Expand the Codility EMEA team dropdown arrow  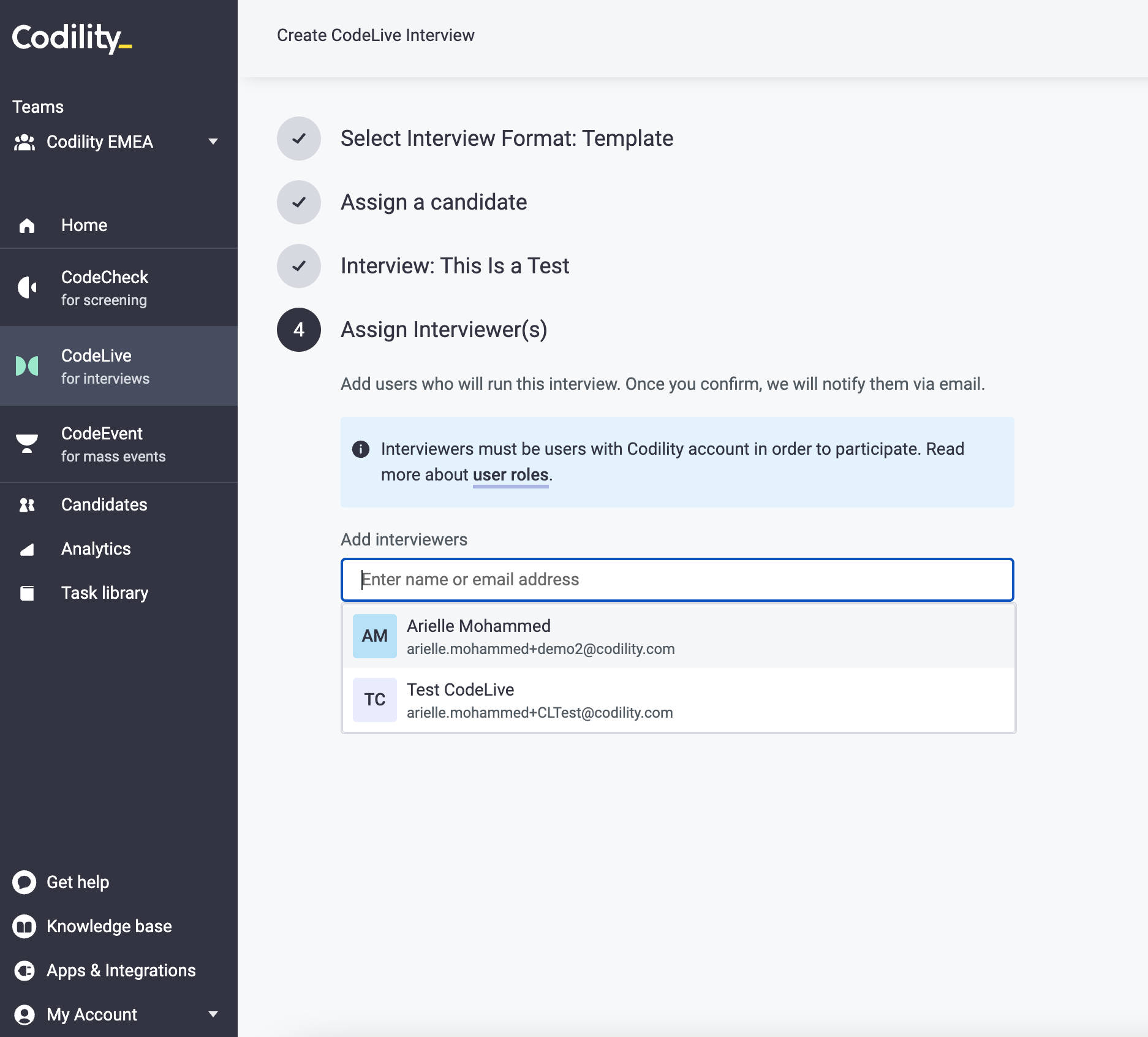tap(213, 142)
